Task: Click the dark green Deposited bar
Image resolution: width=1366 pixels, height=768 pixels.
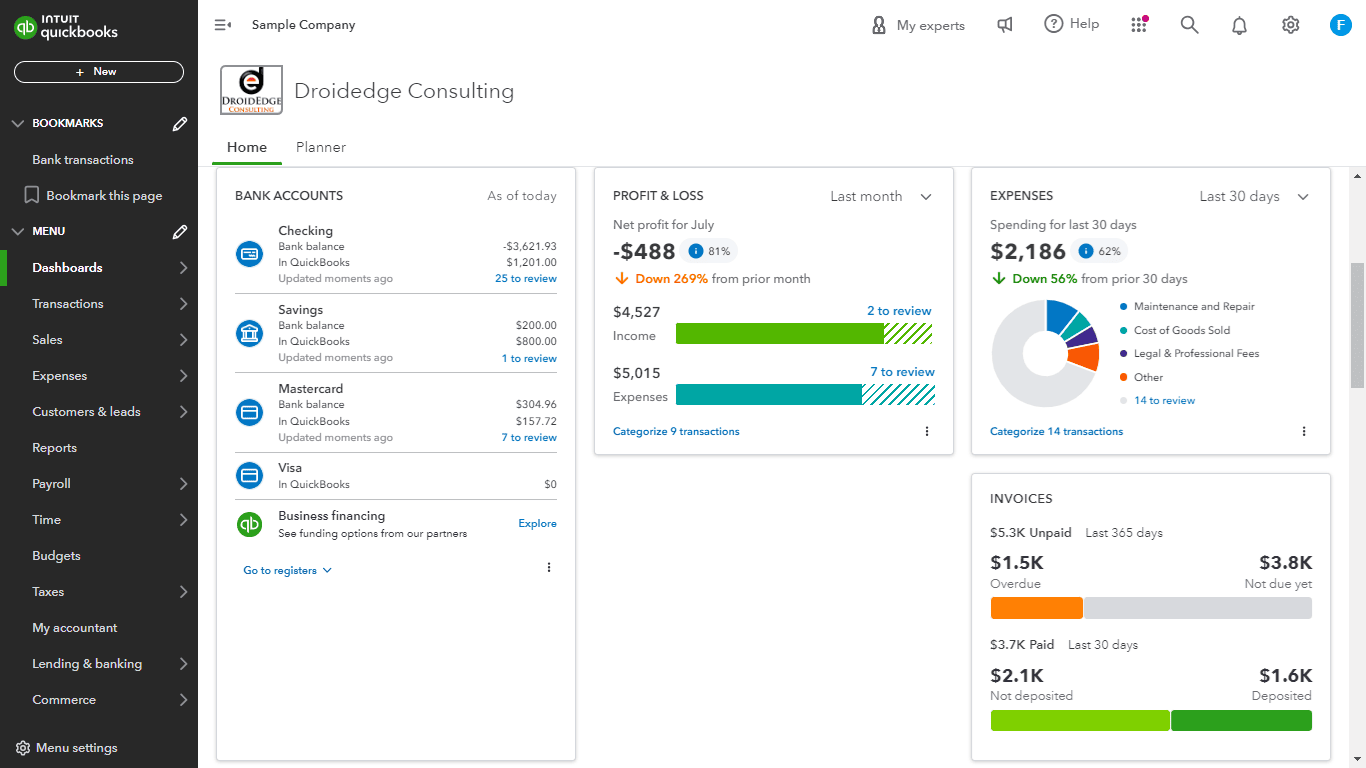Action: (1241, 721)
